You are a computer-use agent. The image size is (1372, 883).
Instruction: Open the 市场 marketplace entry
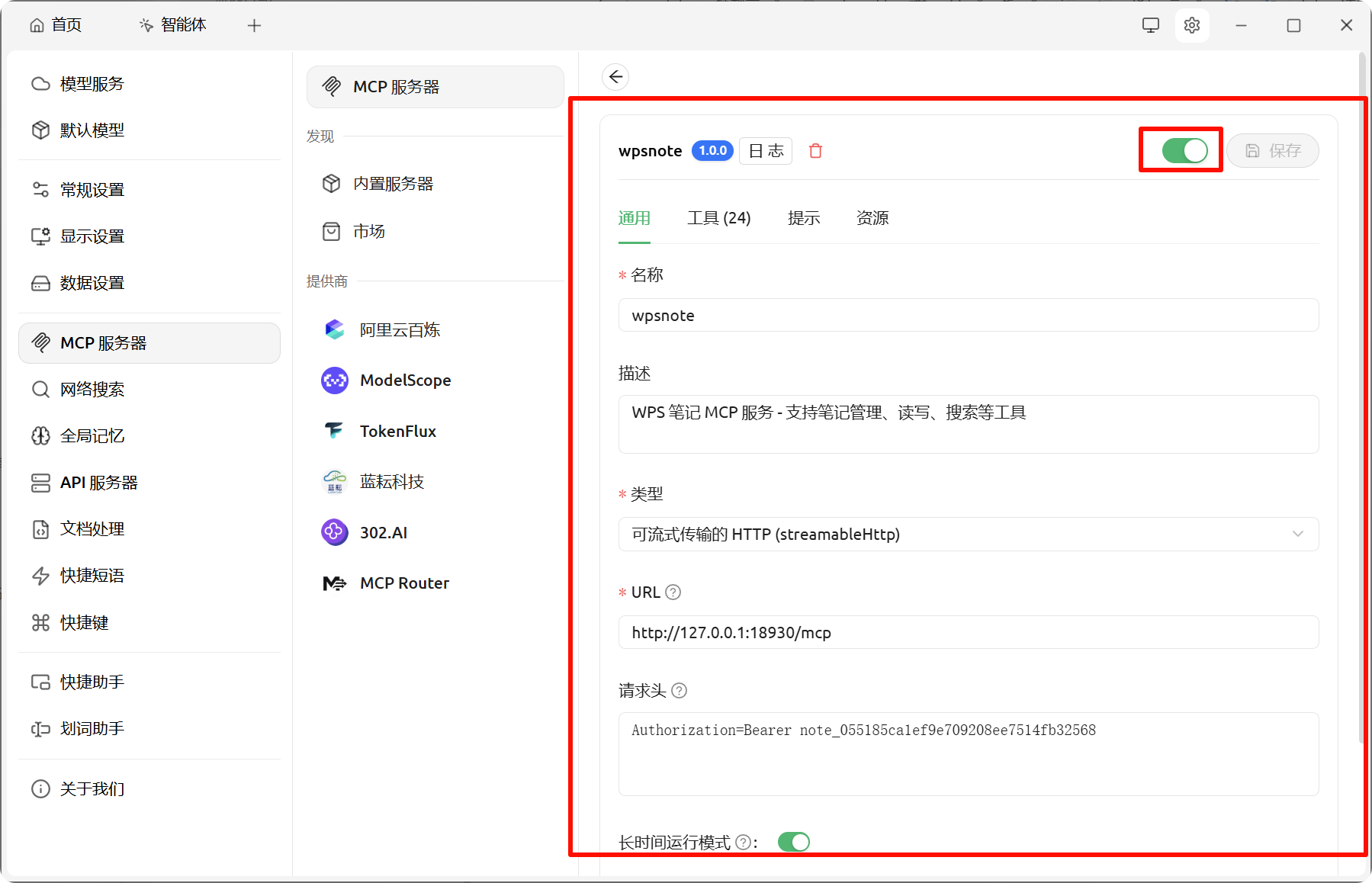click(x=435, y=231)
